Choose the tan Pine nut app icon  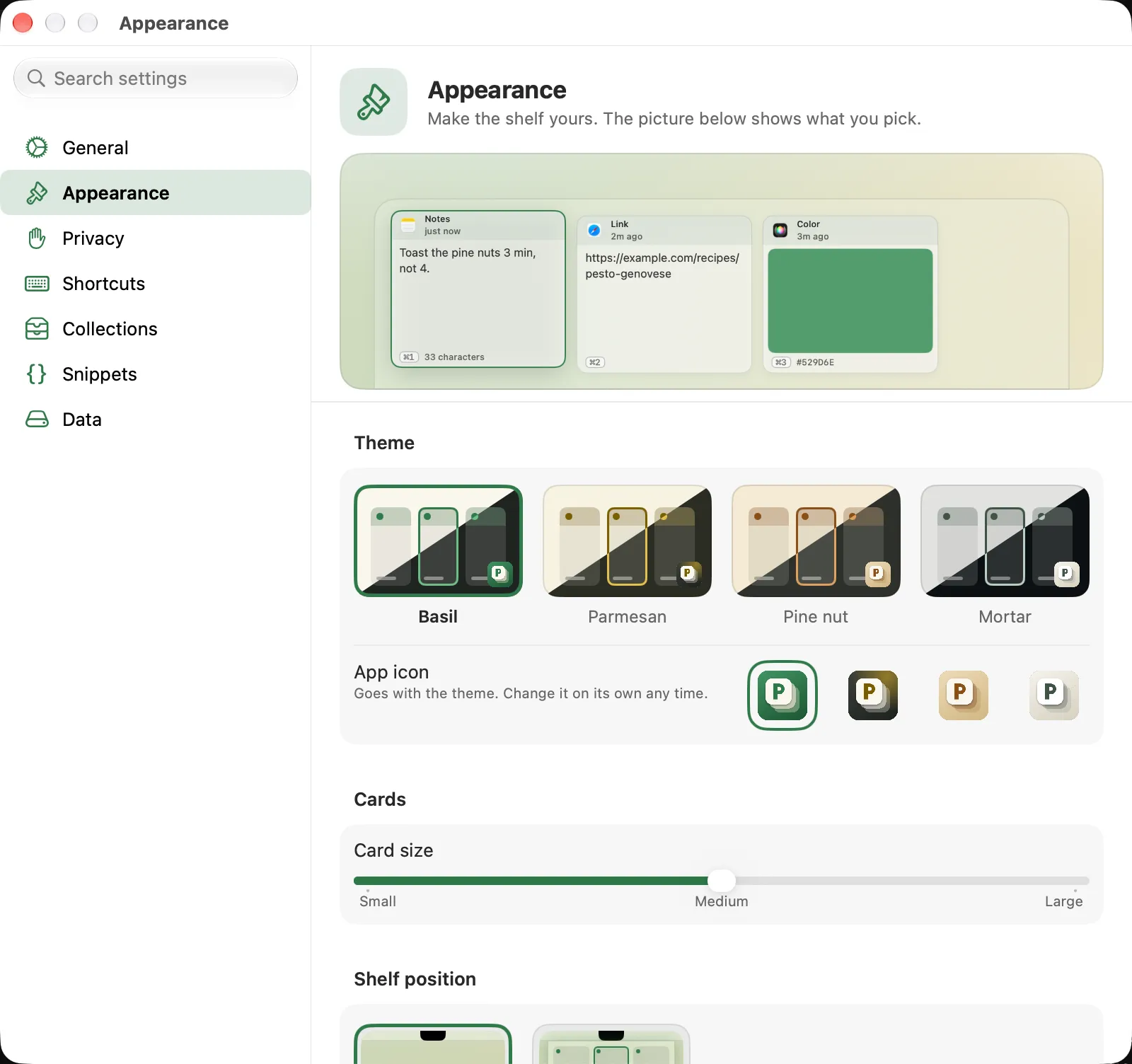pyautogui.click(x=964, y=695)
